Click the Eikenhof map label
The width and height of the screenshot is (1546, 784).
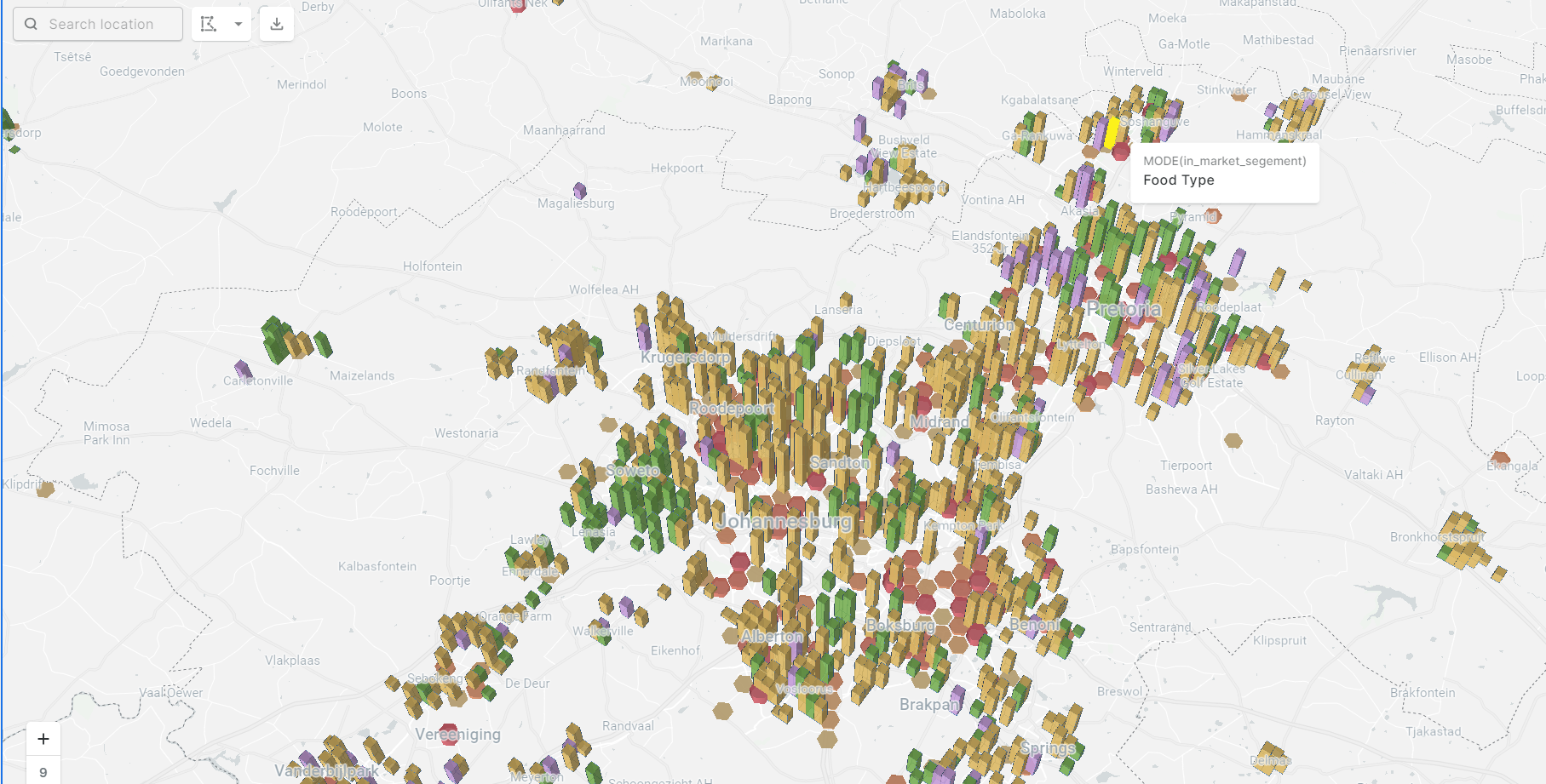675,651
